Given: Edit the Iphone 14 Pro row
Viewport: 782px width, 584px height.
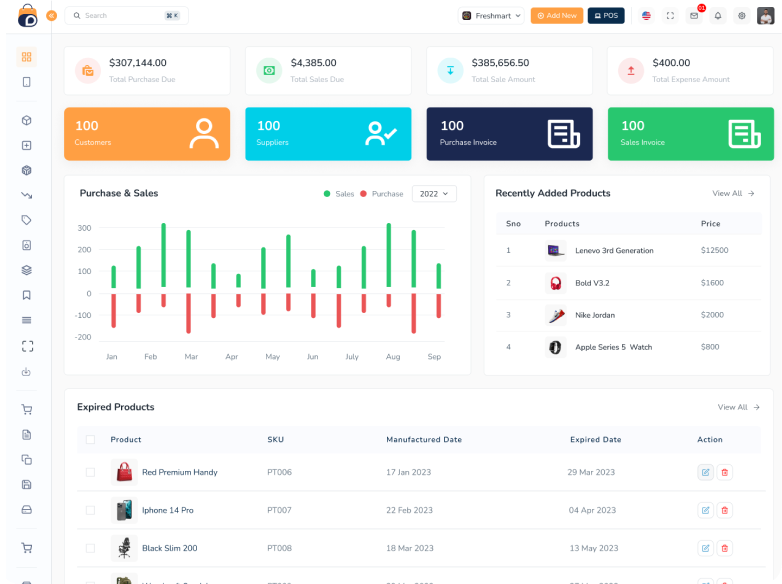Looking at the screenshot, I should 705,510.
